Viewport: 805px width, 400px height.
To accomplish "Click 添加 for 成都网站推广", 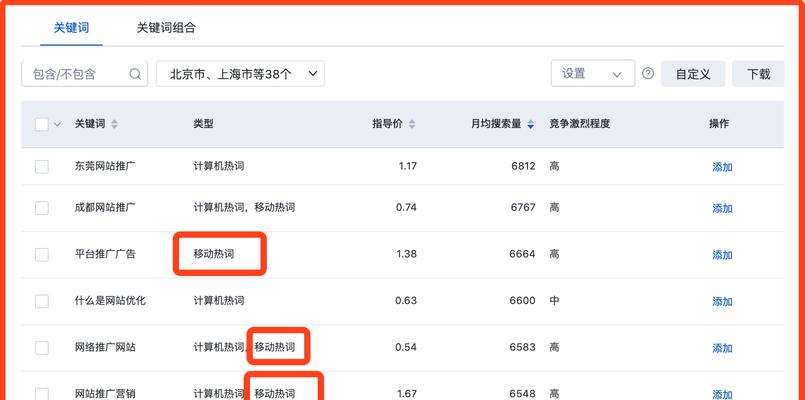I will tap(722, 208).
